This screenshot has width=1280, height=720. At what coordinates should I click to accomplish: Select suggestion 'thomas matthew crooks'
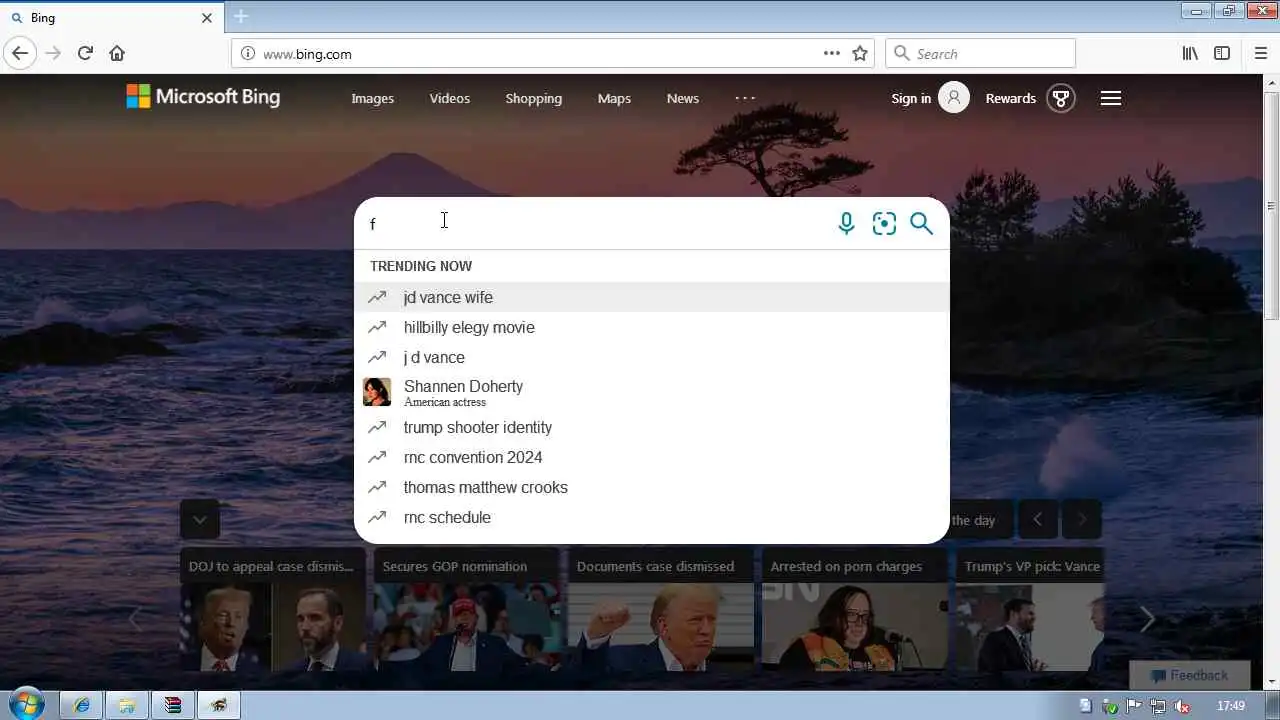[651, 487]
